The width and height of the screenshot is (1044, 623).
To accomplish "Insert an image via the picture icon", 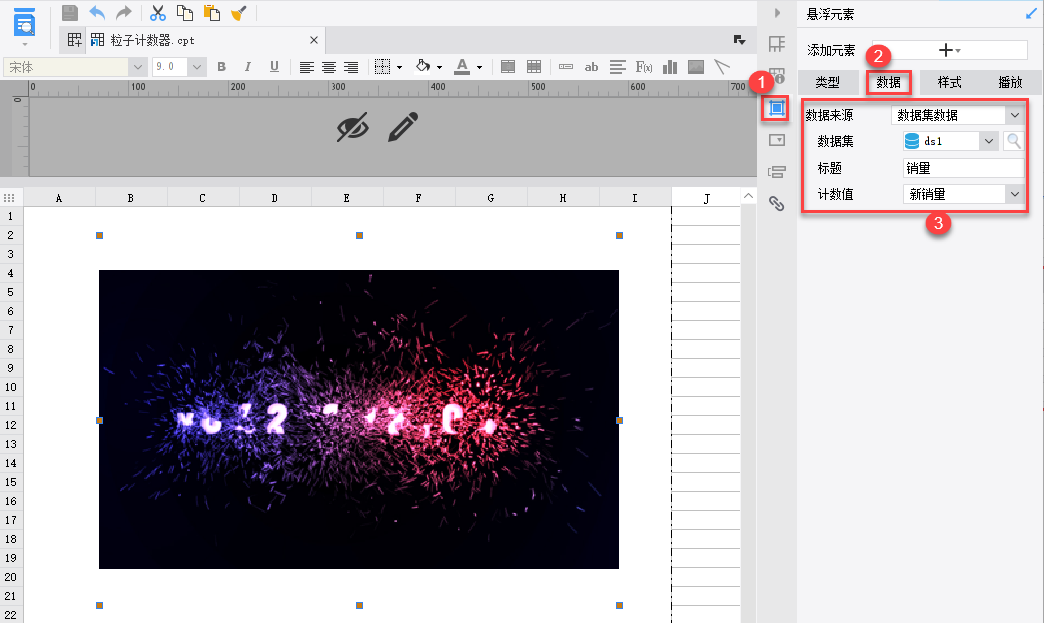I will click(696, 67).
